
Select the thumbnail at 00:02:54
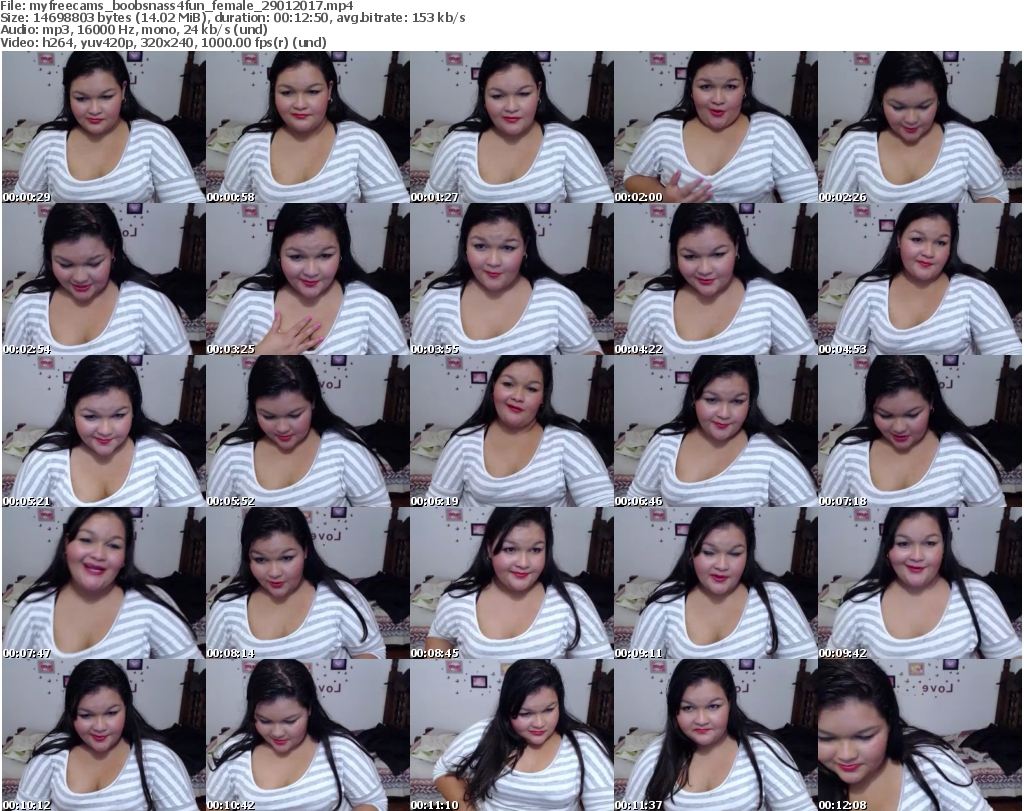(x=104, y=279)
